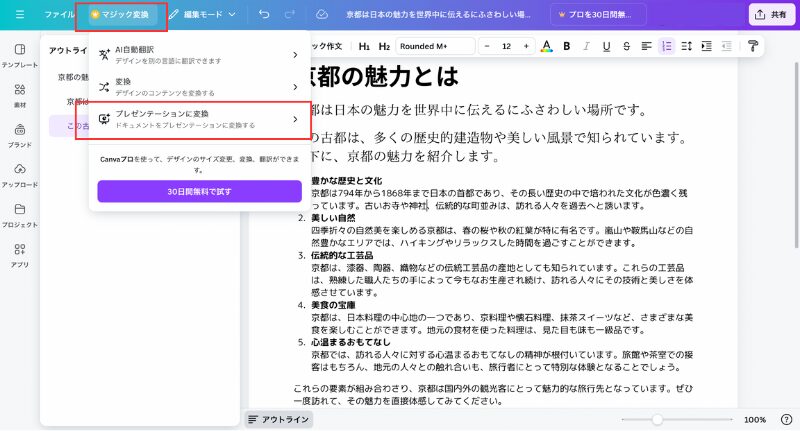Click the undo arrow icon
The width and height of the screenshot is (800, 431).
(x=264, y=14)
